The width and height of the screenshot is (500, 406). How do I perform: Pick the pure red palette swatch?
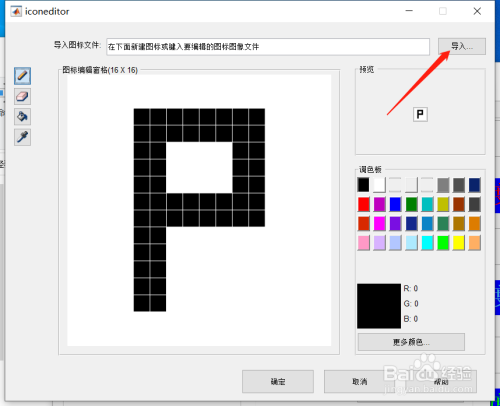pos(363,204)
